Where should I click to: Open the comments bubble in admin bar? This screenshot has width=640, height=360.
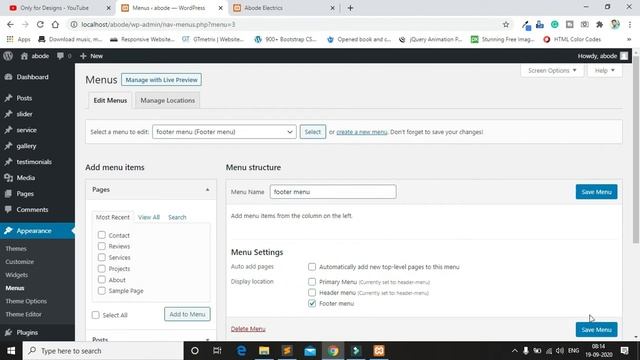click(x=60, y=56)
